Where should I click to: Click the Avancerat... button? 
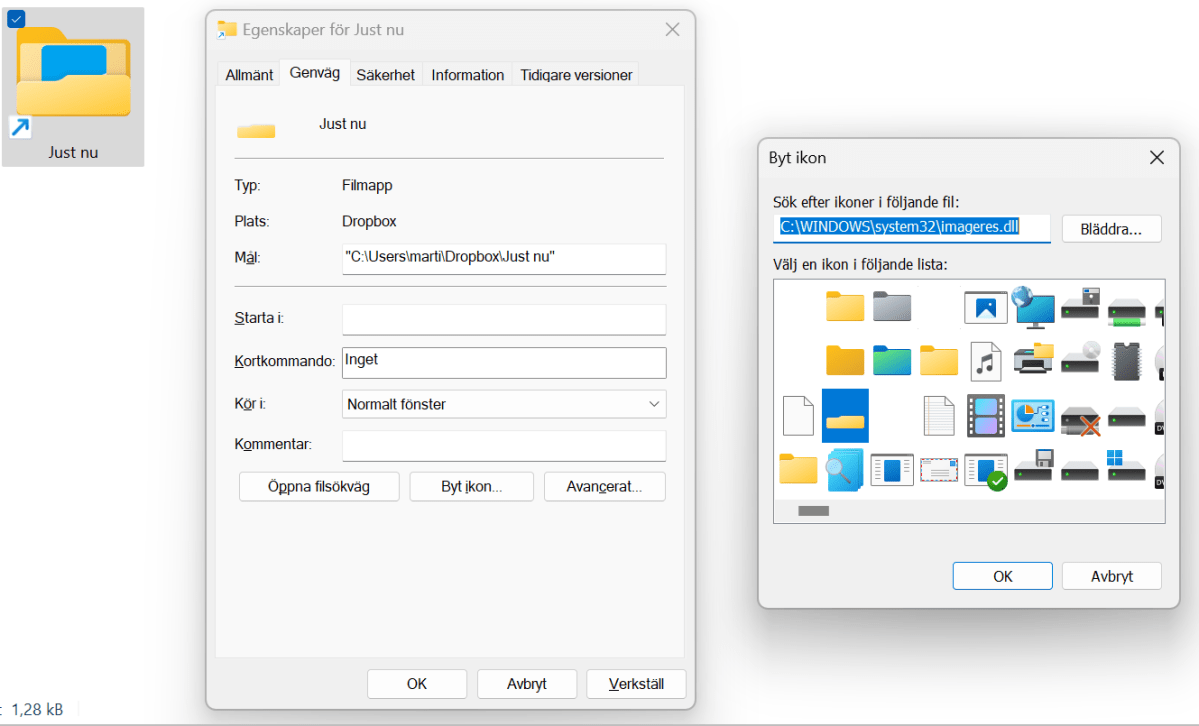604,487
